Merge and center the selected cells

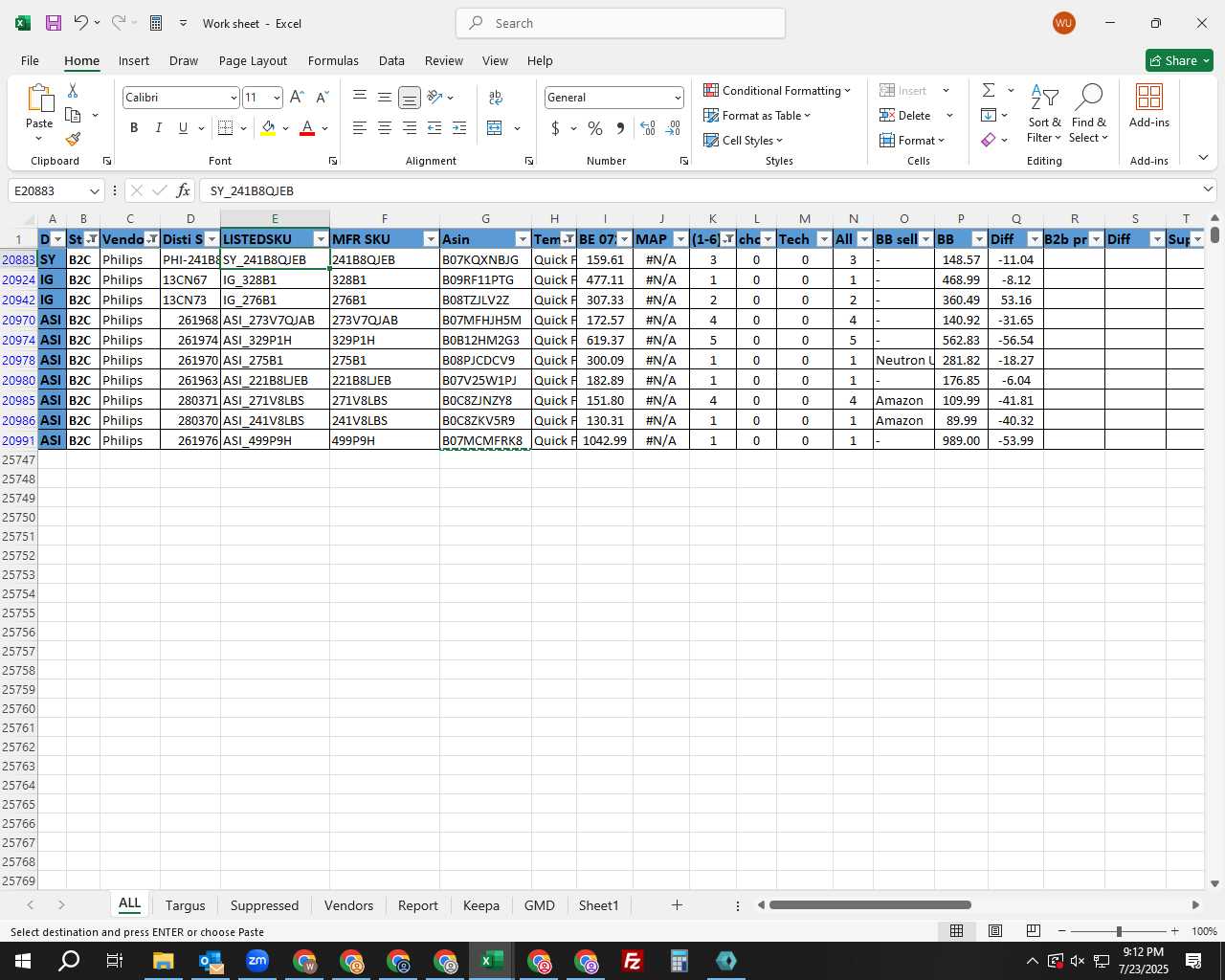coord(495,128)
